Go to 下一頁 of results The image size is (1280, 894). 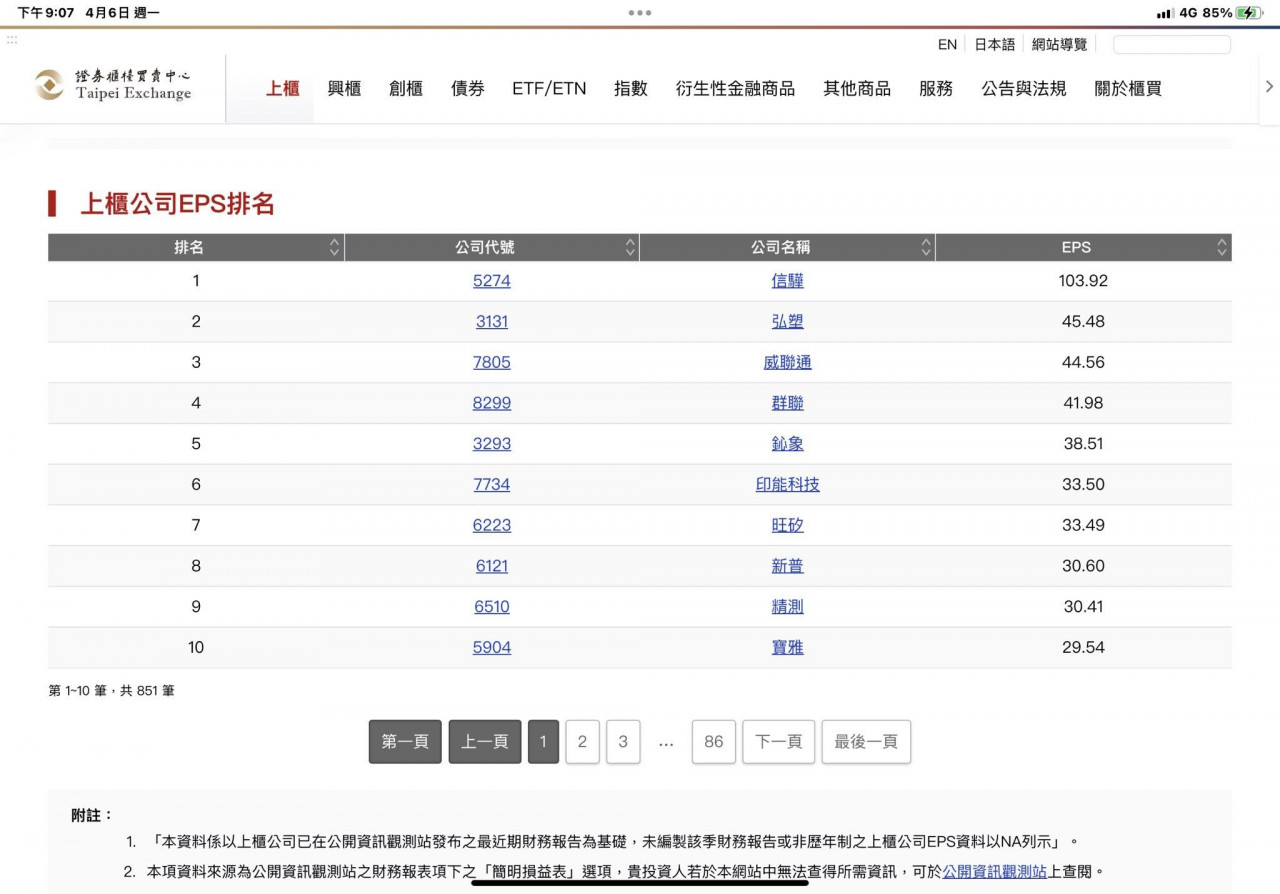click(x=778, y=742)
